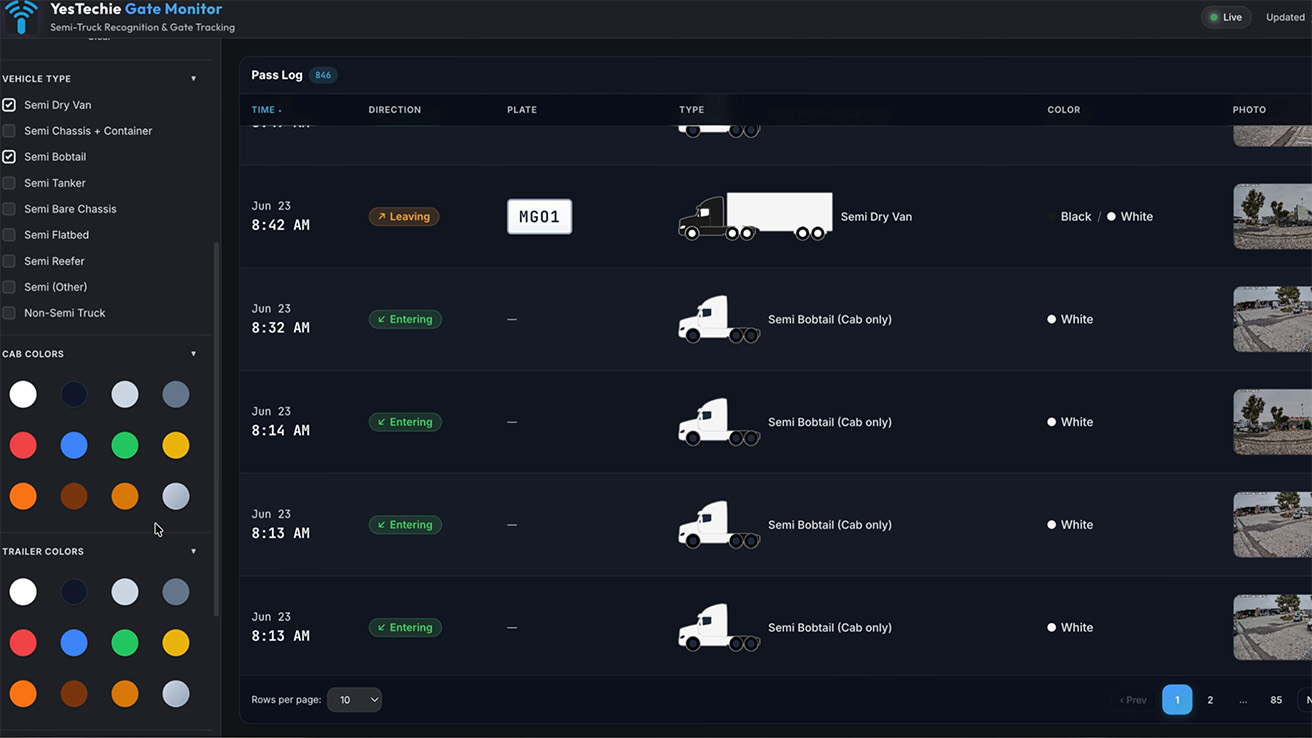
Task: Jump to page 85
Action: click(1276, 700)
